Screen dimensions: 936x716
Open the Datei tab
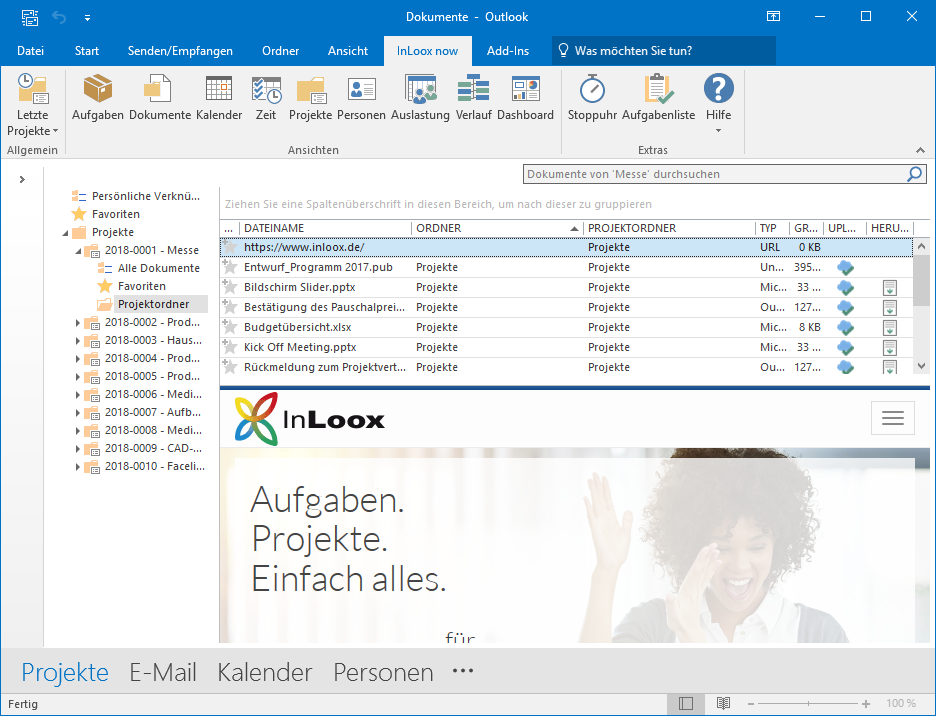(x=30, y=51)
